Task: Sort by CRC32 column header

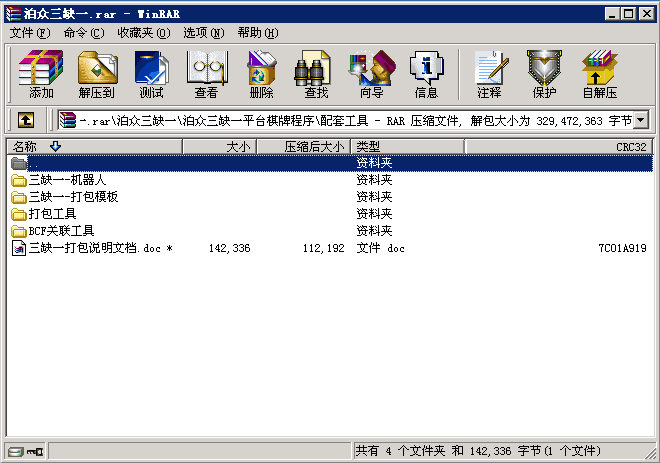Action: tap(559, 146)
